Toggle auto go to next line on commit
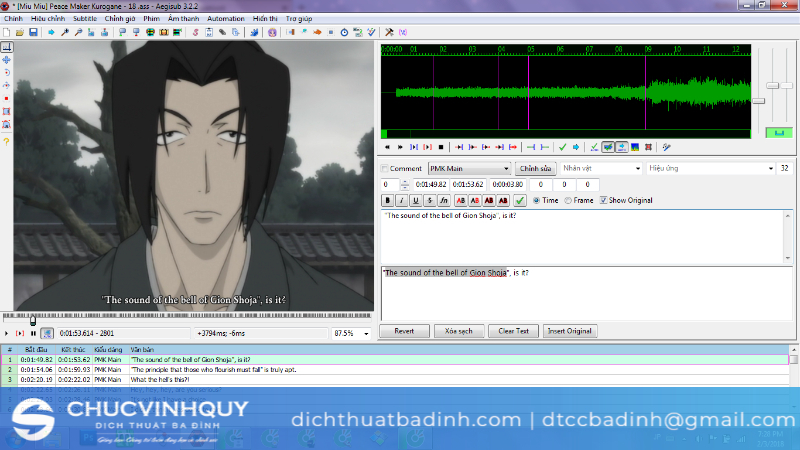 pyautogui.click(x=608, y=147)
